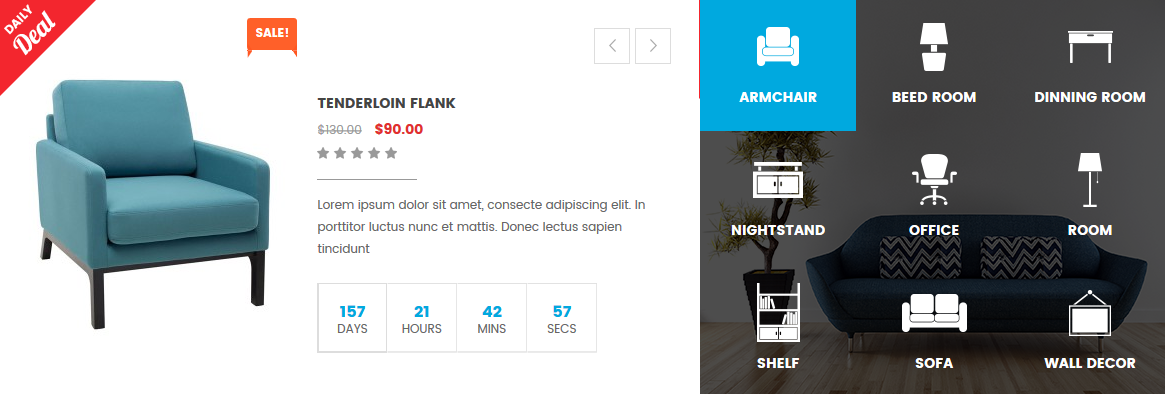Click the teal armchair product image
Screen dimensions: 1165x394
153,202
